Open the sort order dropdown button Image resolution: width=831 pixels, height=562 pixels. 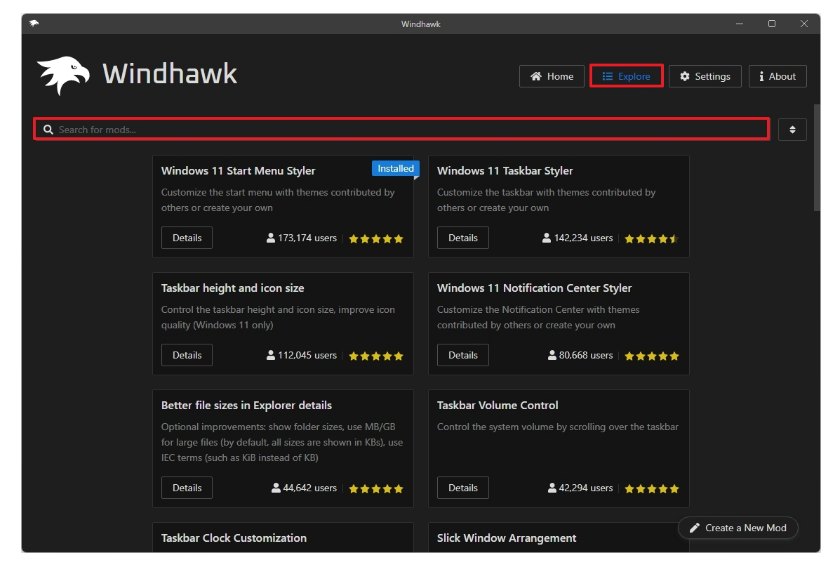point(792,130)
